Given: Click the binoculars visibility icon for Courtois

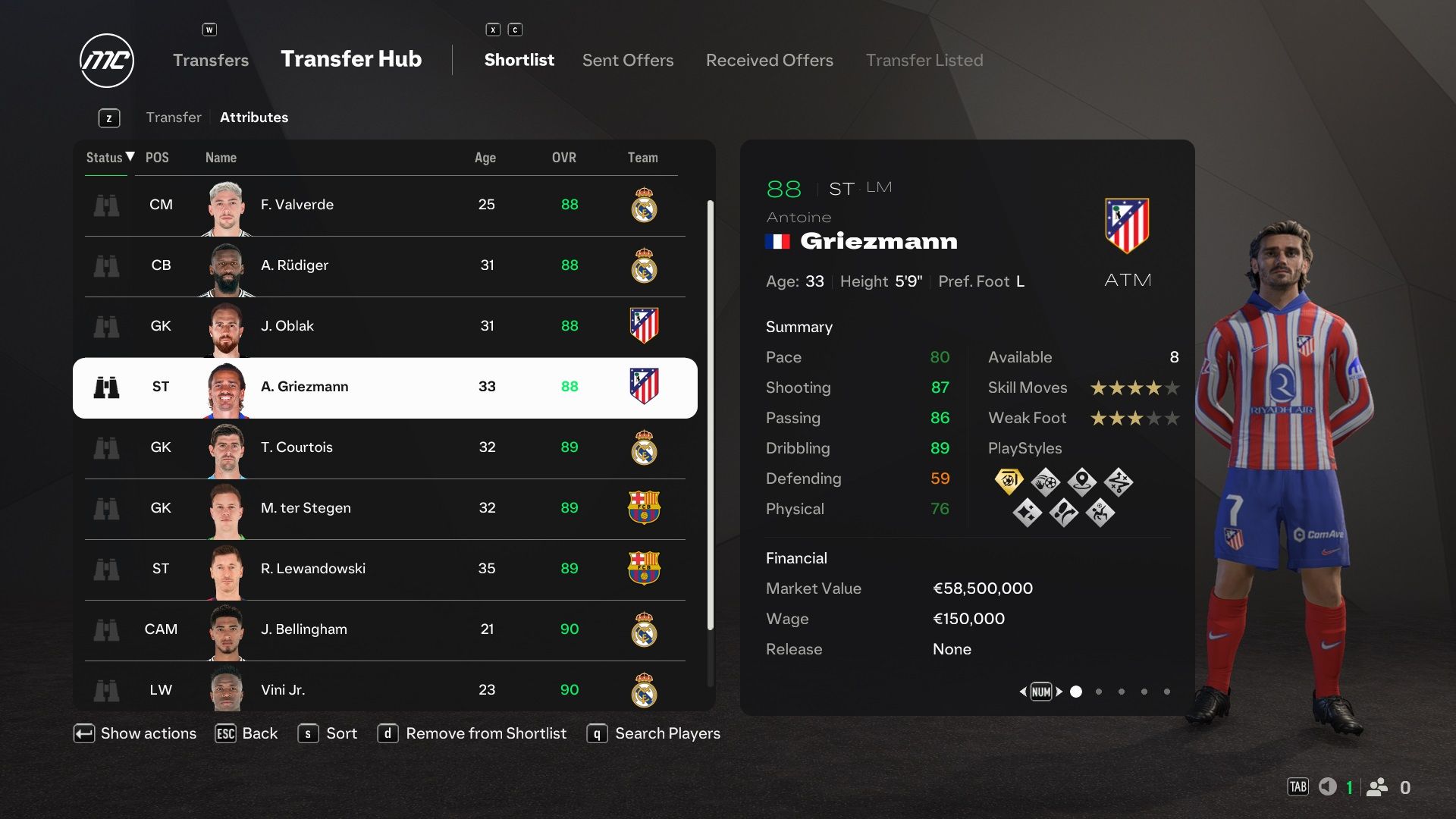Looking at the screenshot, I should pos(108,446).
